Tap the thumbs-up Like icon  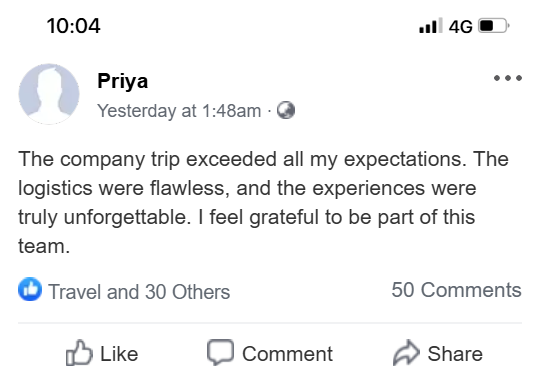pyautogui.click(x=79, y=353)
